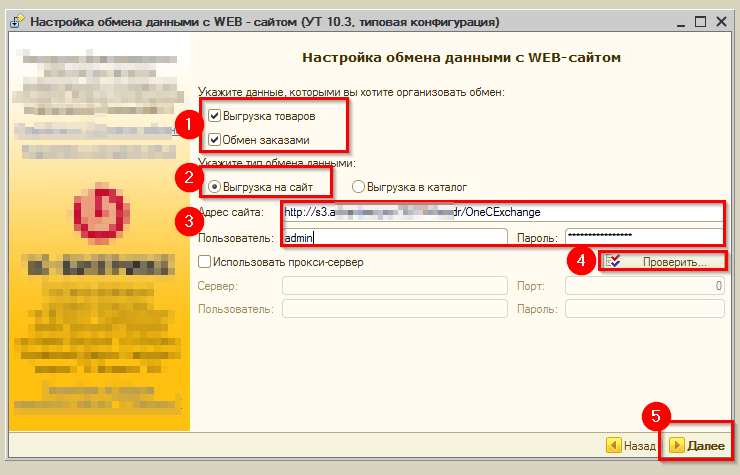Click the proxy Порт number field
This screenshot has width=740, height=475.
pos(643,286)
